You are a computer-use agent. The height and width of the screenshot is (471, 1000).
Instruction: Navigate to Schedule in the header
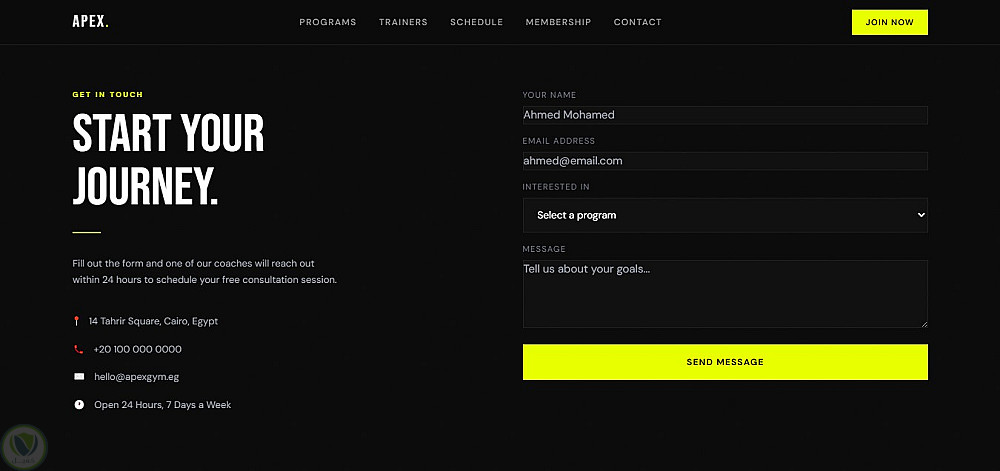point(476,22)
